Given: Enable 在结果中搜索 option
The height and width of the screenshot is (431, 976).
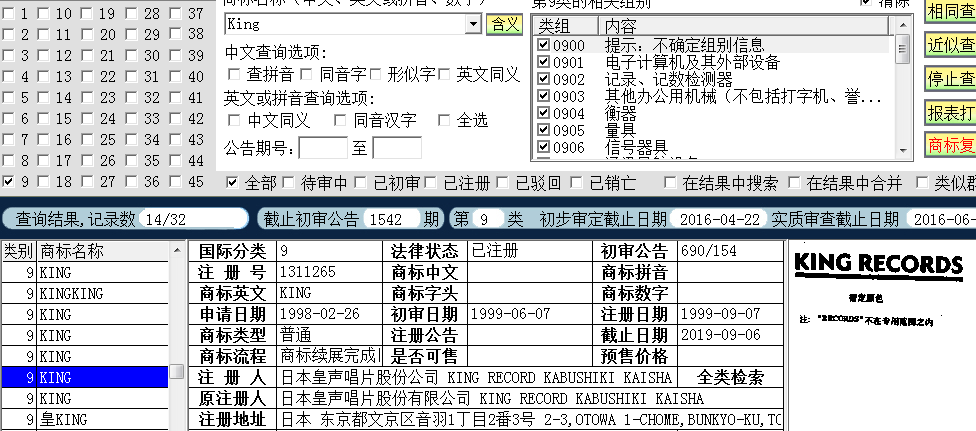Looking at the screenshot, I should [x=670, y=182].
